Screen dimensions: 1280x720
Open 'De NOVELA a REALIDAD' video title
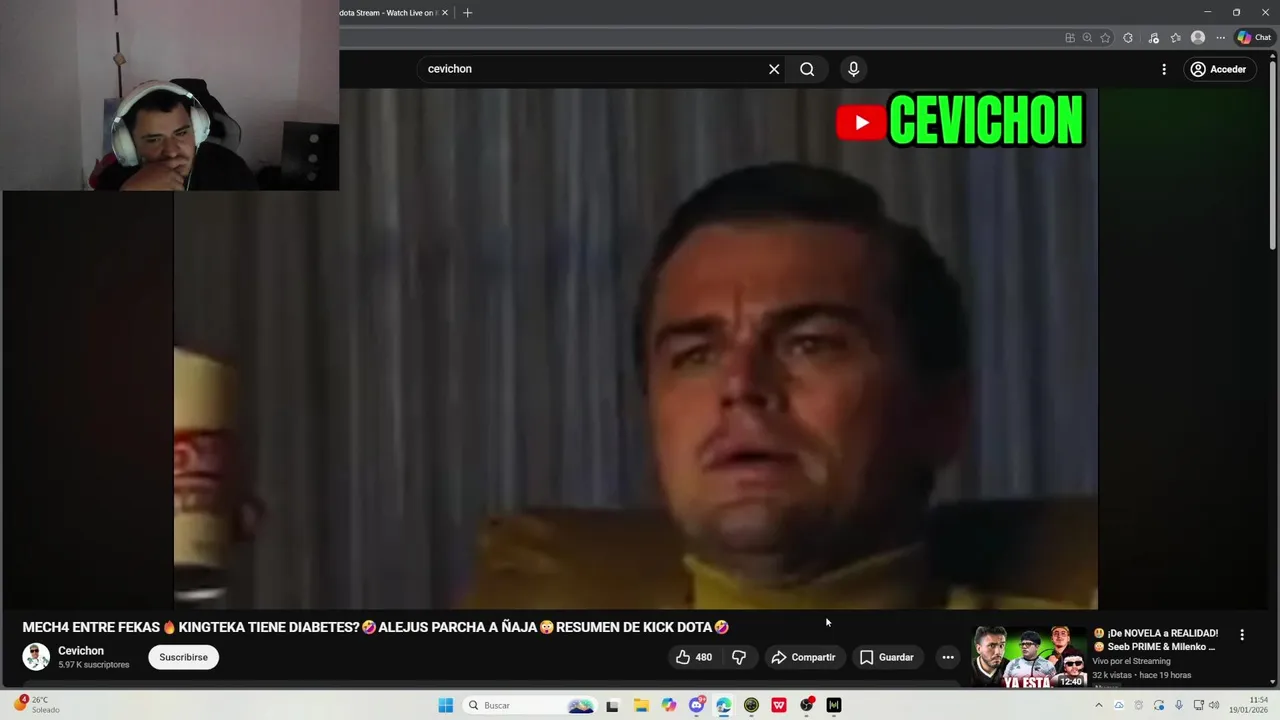point(1156,640)
